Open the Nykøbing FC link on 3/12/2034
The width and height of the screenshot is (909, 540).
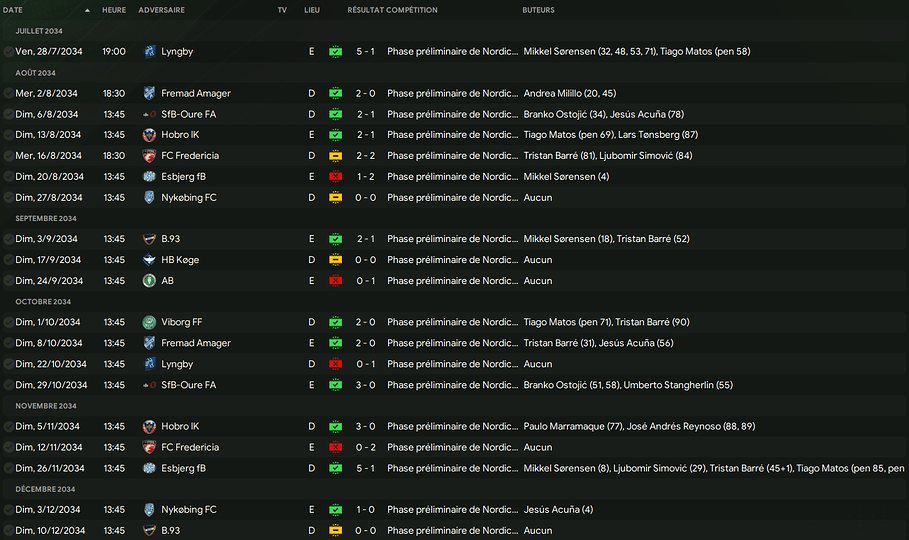tap(189, 510)
